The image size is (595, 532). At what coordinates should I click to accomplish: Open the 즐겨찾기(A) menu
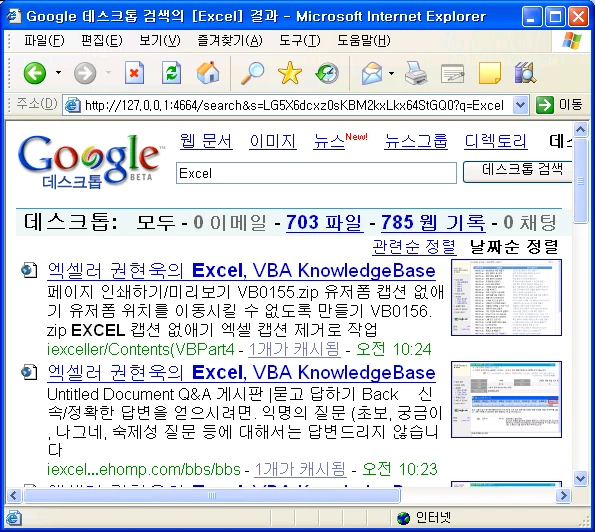(230, 40)
